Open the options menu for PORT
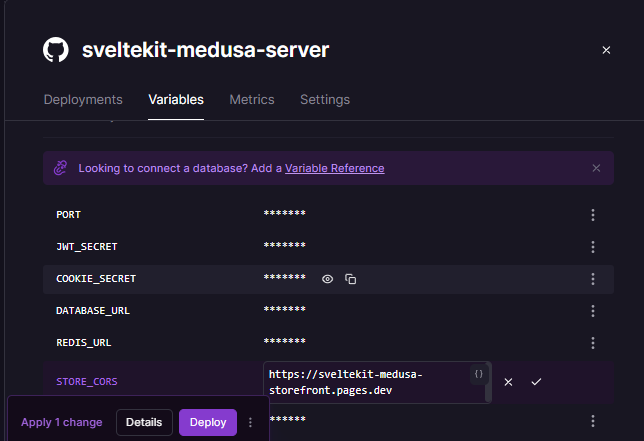The width and height of the screenshot is (644, 441). tap(593, 215)
